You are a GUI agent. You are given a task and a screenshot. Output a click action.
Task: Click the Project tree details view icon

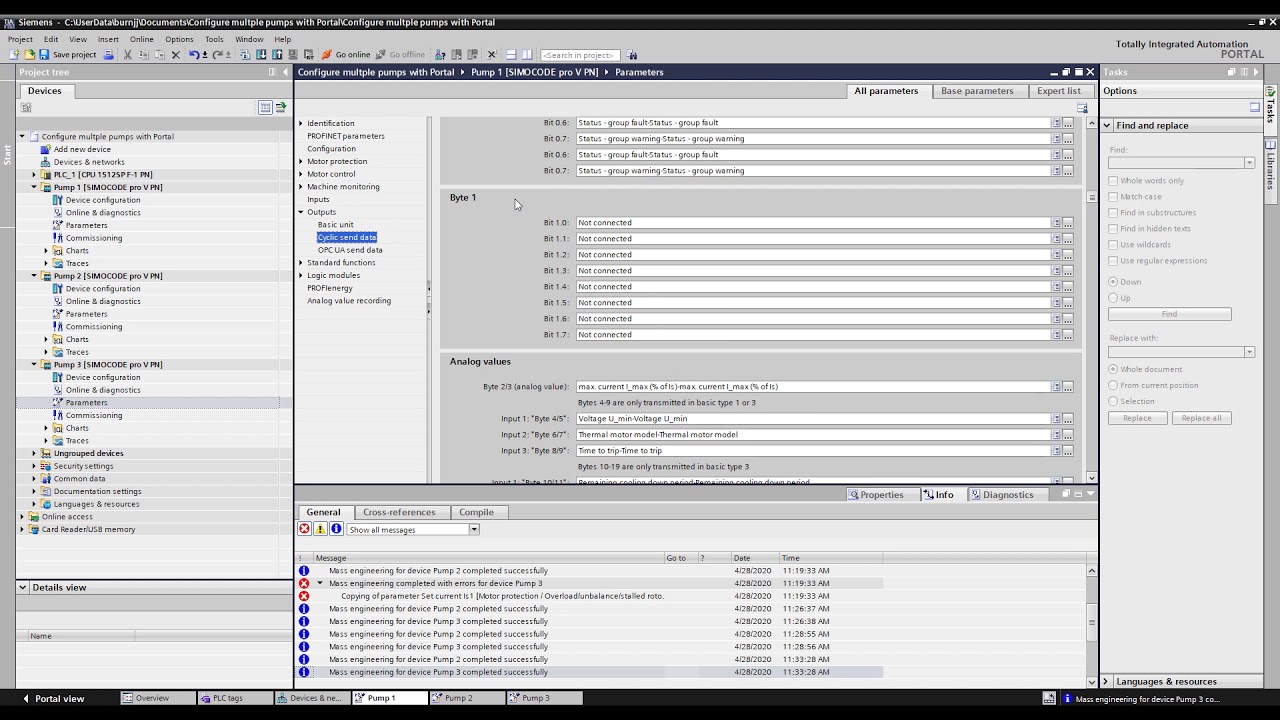tap(265, 107)
